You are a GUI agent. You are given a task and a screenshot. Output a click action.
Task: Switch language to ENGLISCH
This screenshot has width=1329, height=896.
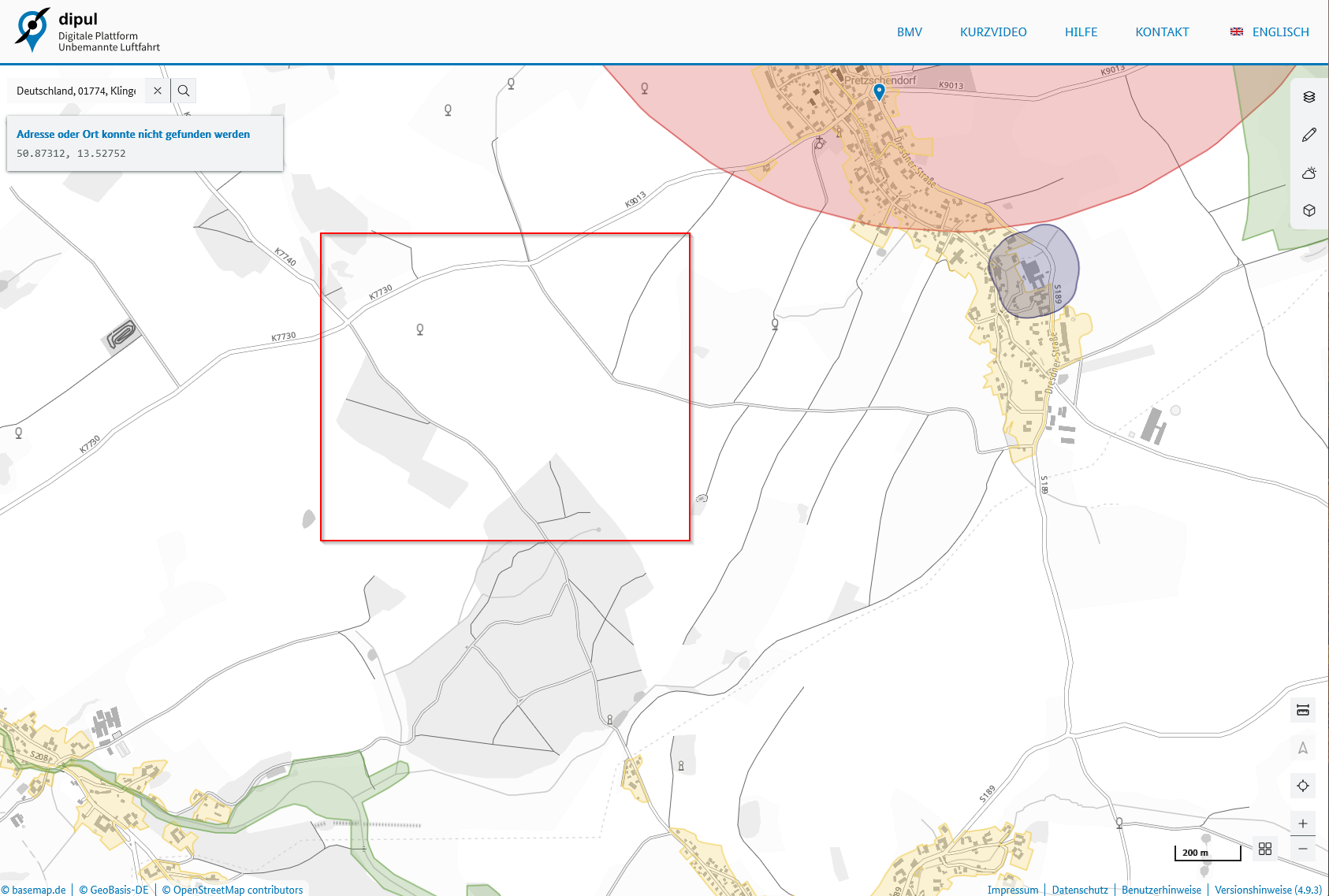point(1270,32)
